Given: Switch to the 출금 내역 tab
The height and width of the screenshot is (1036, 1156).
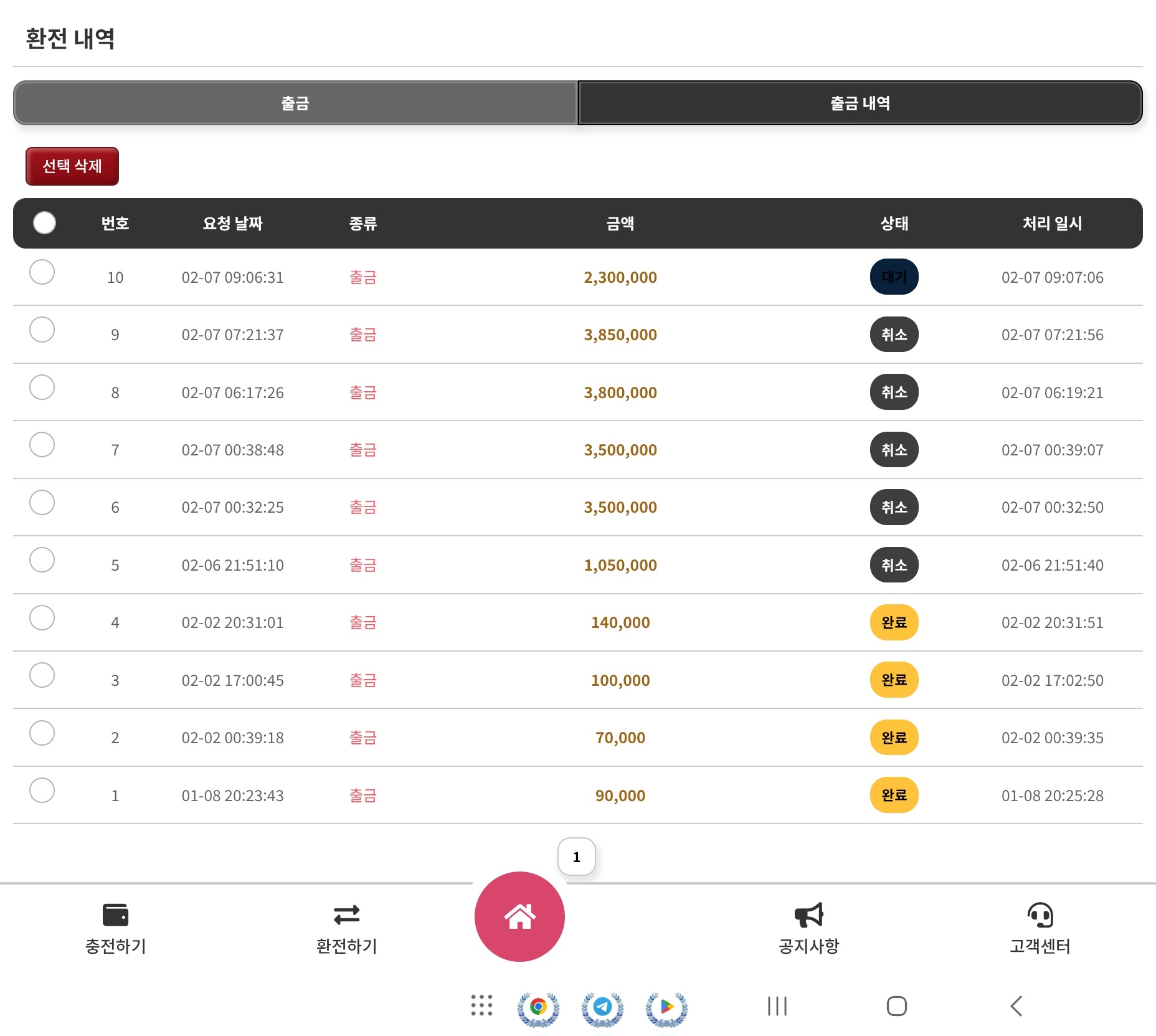Looking at the screenshot, I should (x=860, y=103).
